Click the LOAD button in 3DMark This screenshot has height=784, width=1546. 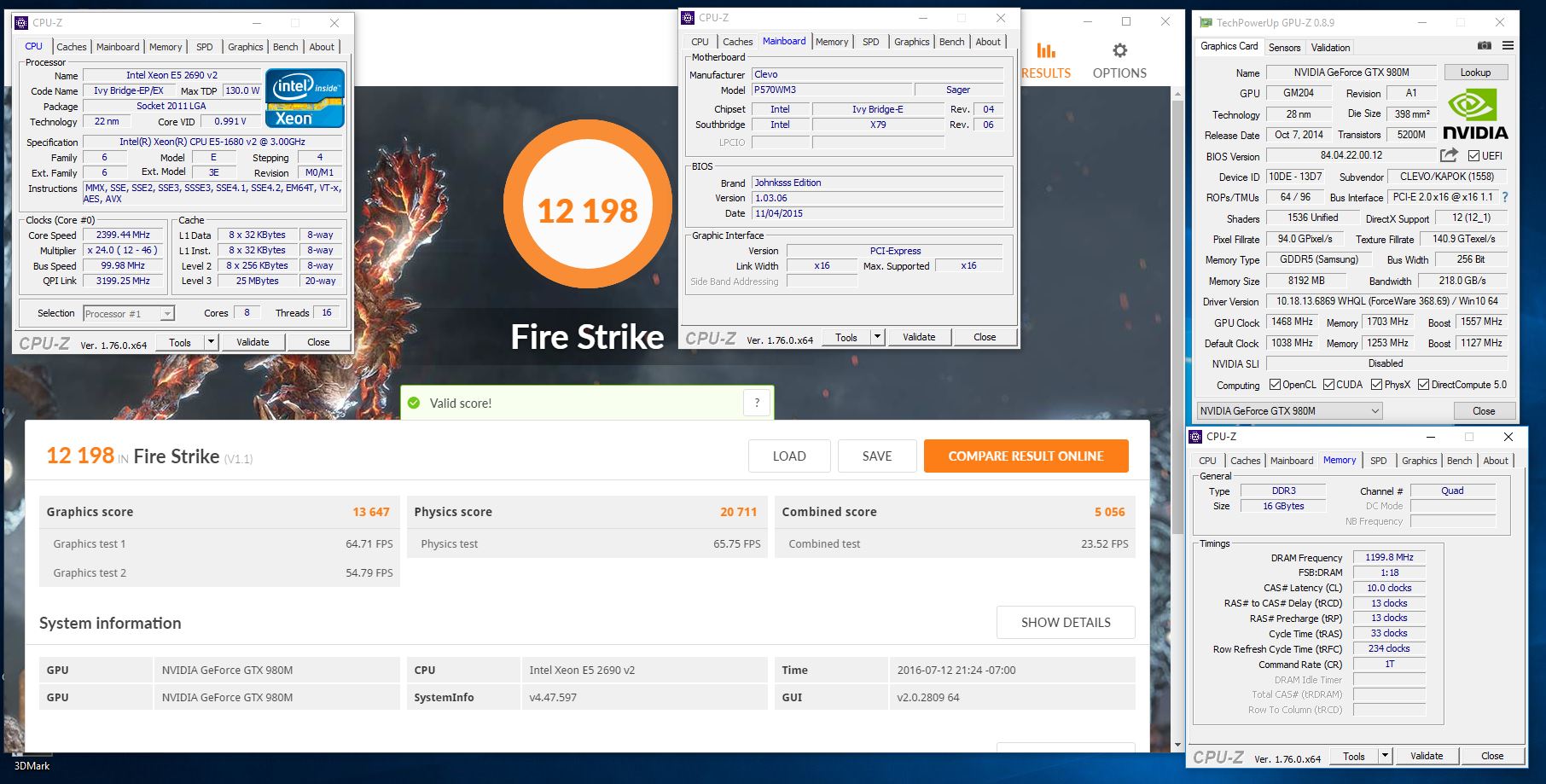(x=789, y=456)
